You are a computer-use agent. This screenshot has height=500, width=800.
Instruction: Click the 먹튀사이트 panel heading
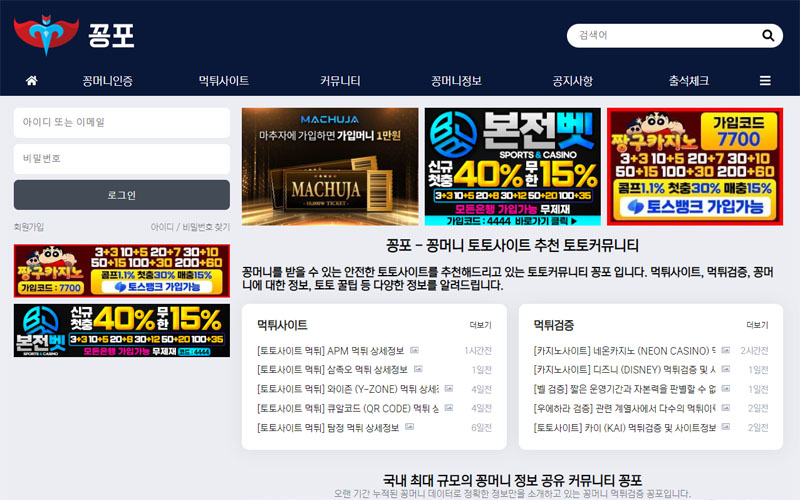pyautogui.click(x=282, y=325)
